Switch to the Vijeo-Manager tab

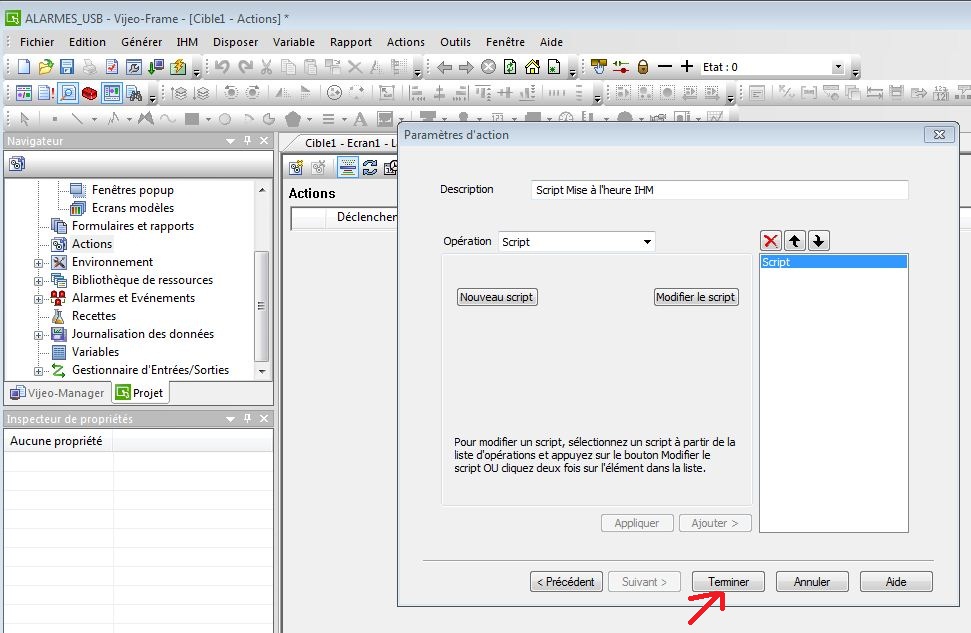coord(56,393)
